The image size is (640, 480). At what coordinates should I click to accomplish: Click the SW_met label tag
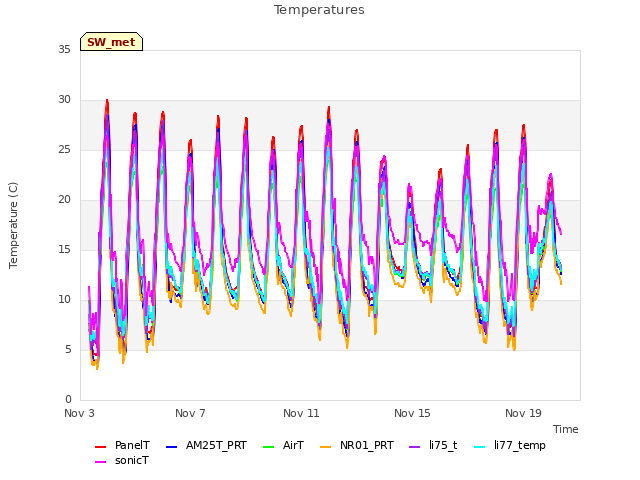[111, 42]
